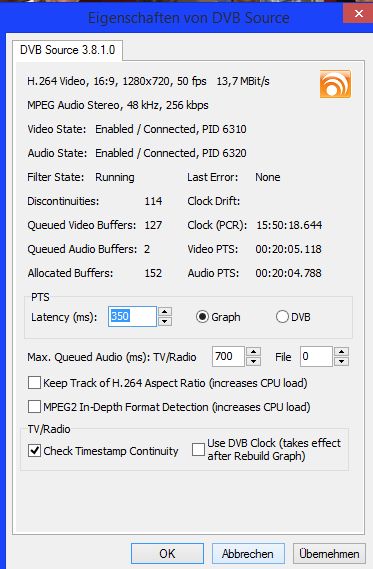This screenshot has height=569, width=373.
Task: Click the TV/Radio queued audio field
Action: coord(228,356)
